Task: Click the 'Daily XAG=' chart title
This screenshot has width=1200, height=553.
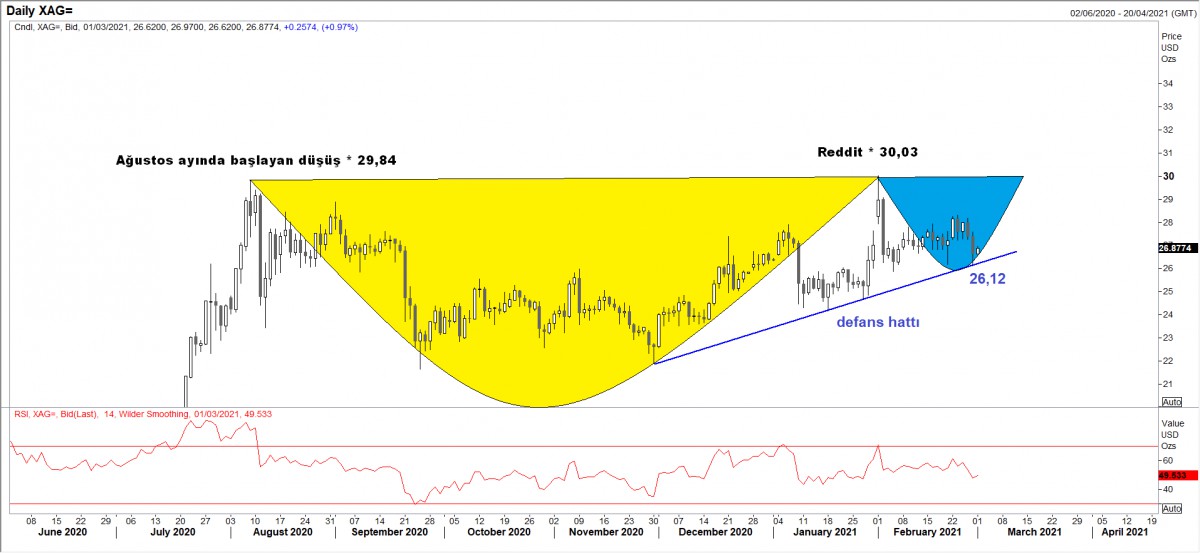Action: (42, 9)
